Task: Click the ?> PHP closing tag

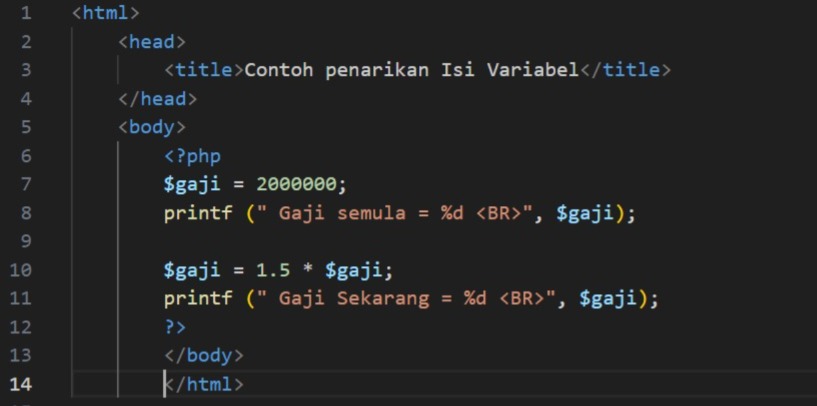Action: (x=175, y=327)
